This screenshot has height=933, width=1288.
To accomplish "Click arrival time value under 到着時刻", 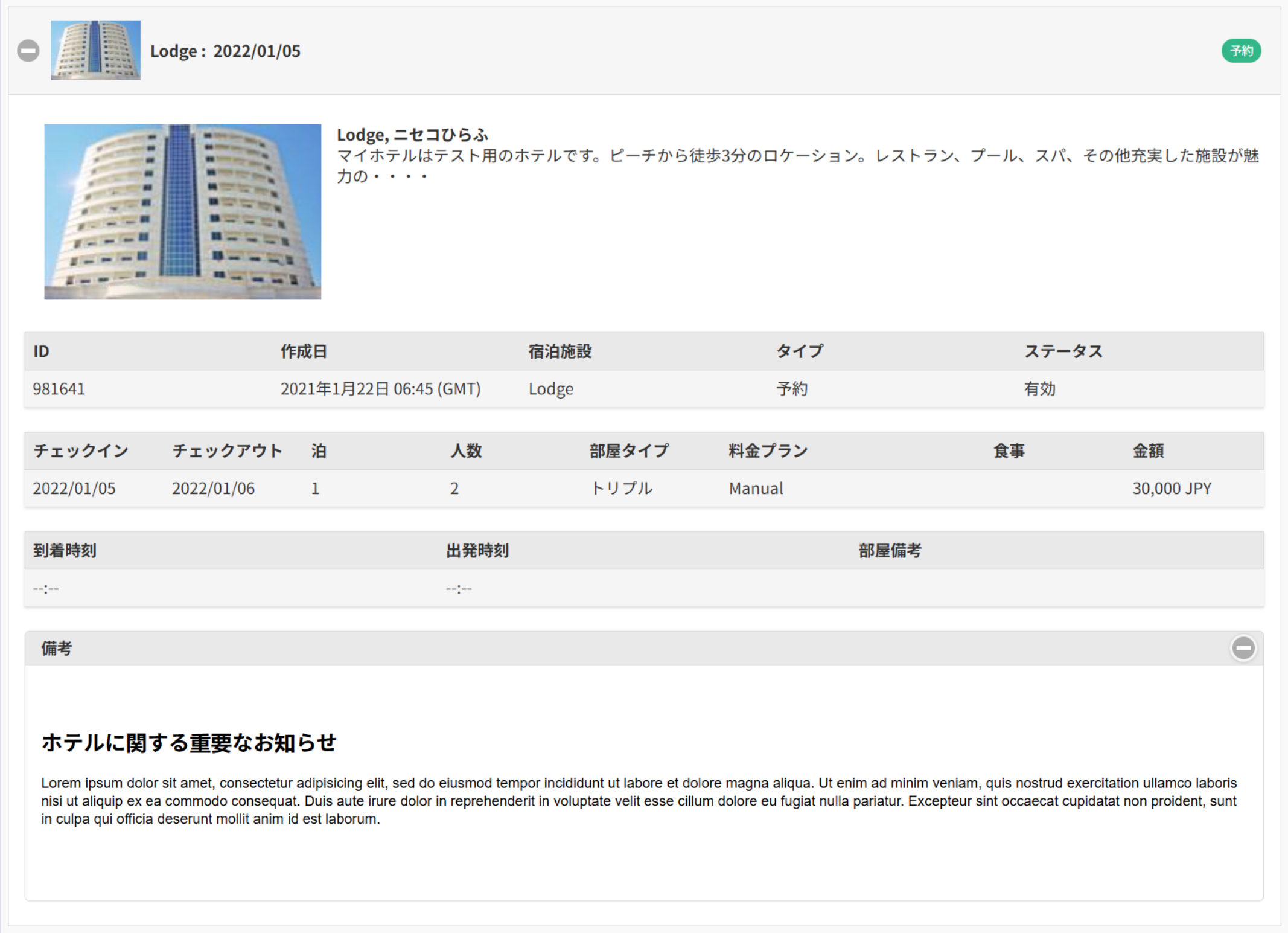I will click(46, 589).
